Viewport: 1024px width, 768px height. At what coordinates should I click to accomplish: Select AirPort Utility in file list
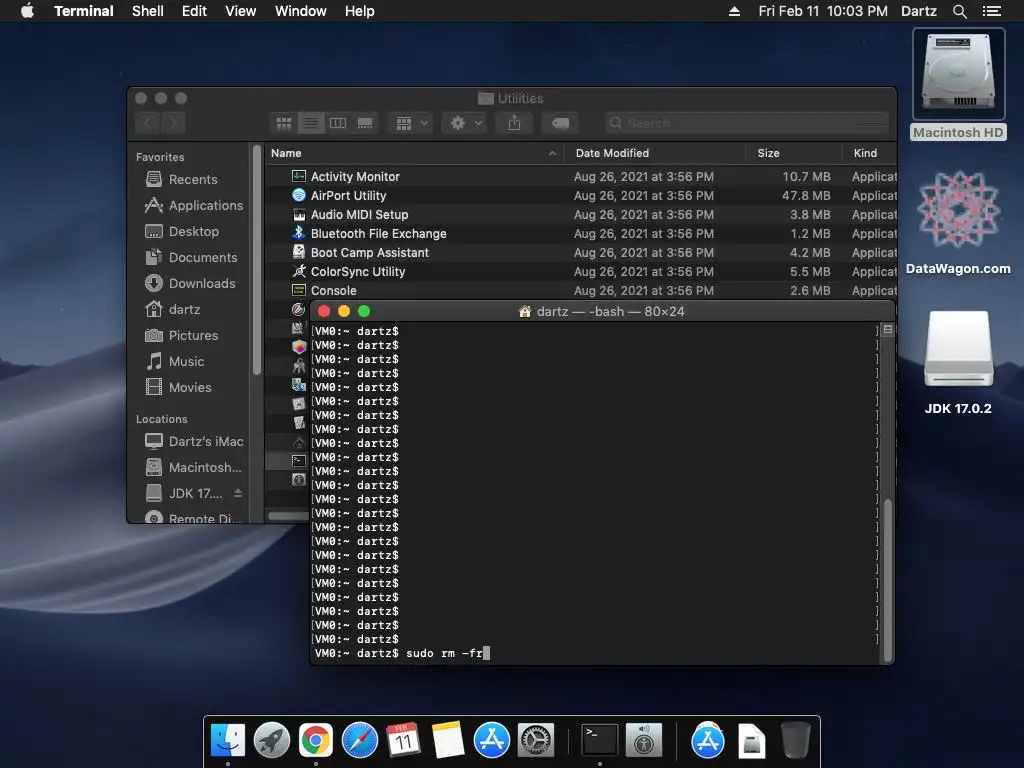click(580, 195)
